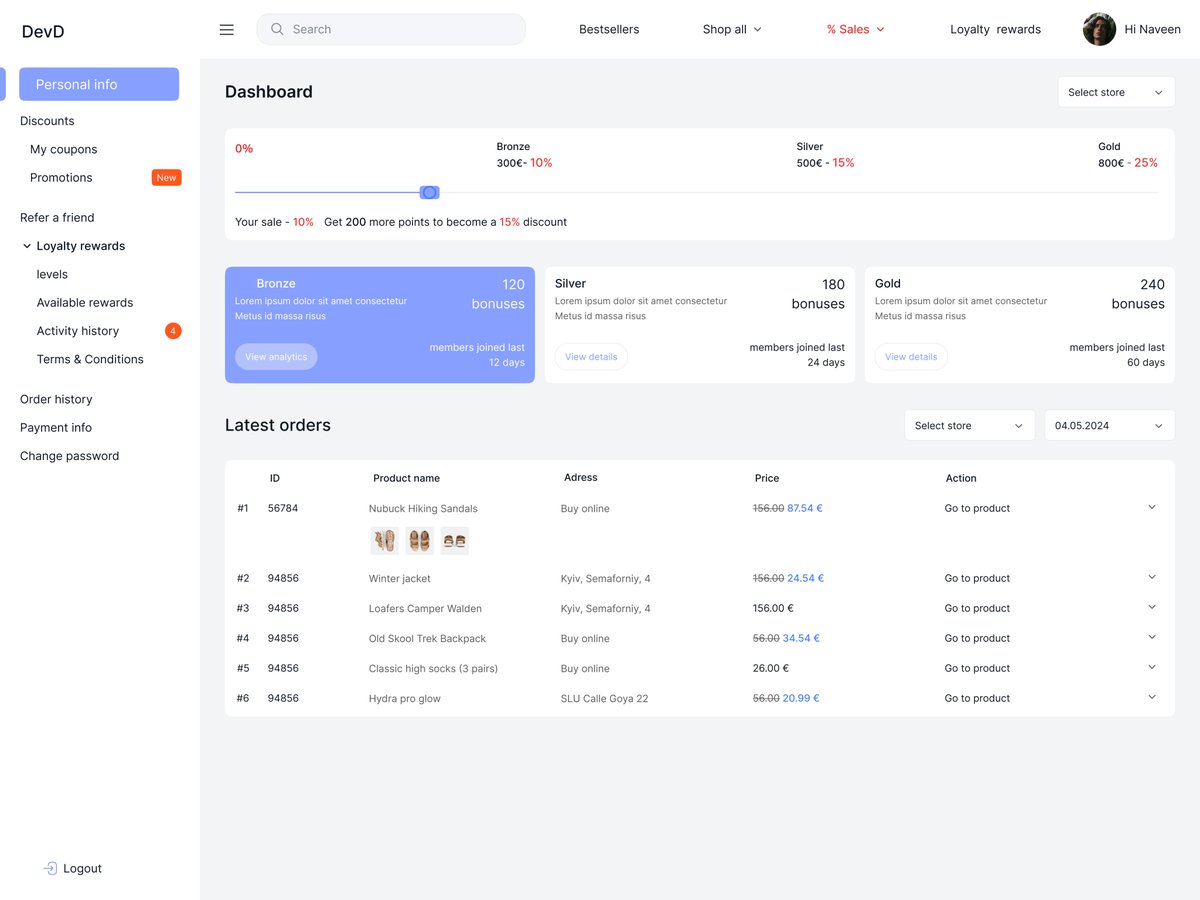Open levels under Loyalty rewards
1200x900 pixels.
(x=52, y=274)
